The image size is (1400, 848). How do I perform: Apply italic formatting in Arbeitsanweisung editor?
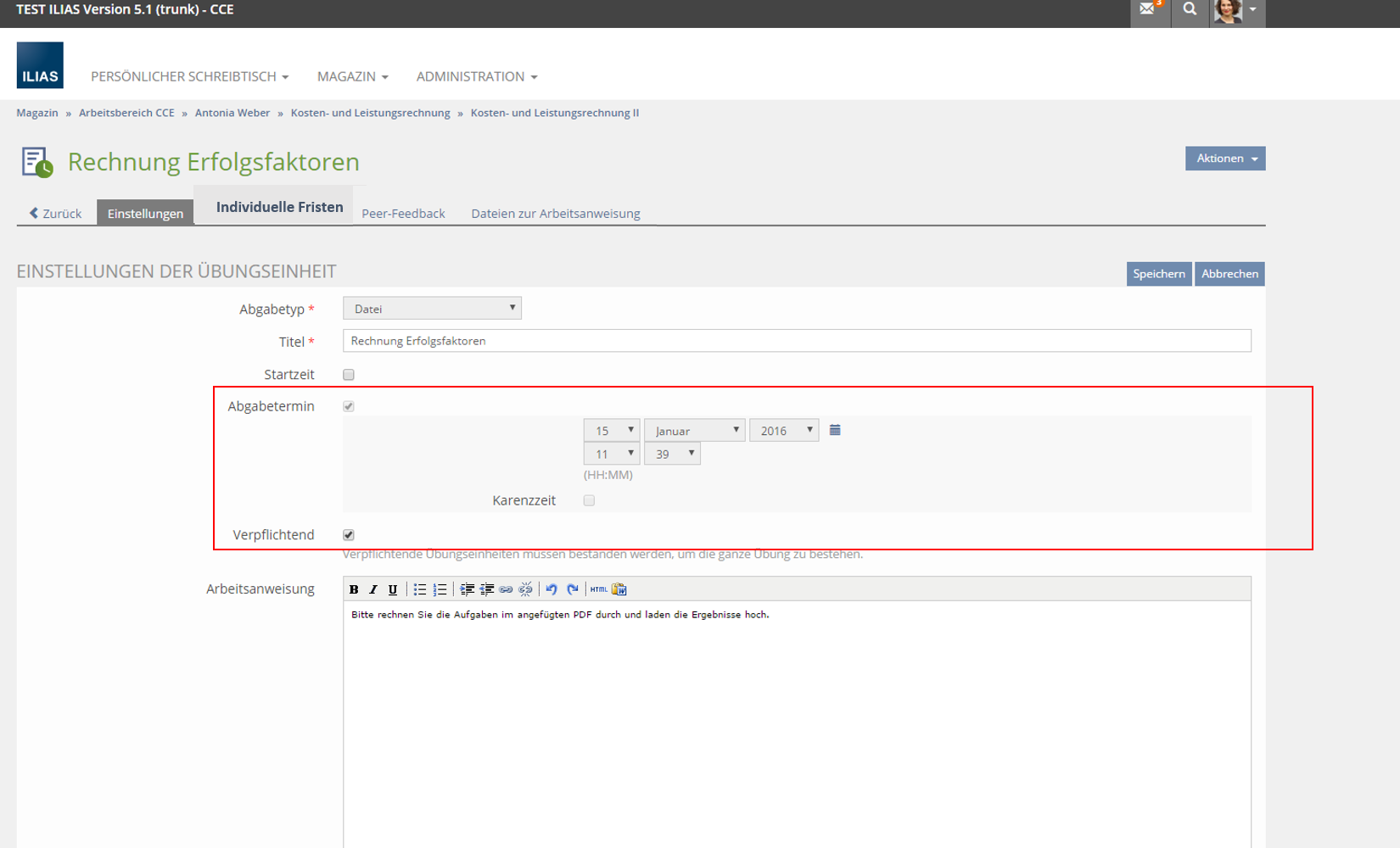point(373,589)
